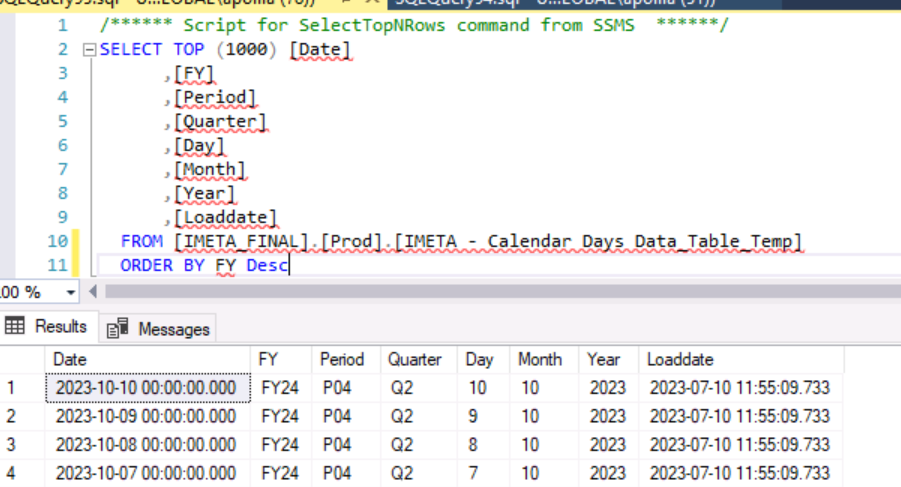901x487 pixels.
Task: Collapse the SELECT statement outline block
Action: point(90,50)
